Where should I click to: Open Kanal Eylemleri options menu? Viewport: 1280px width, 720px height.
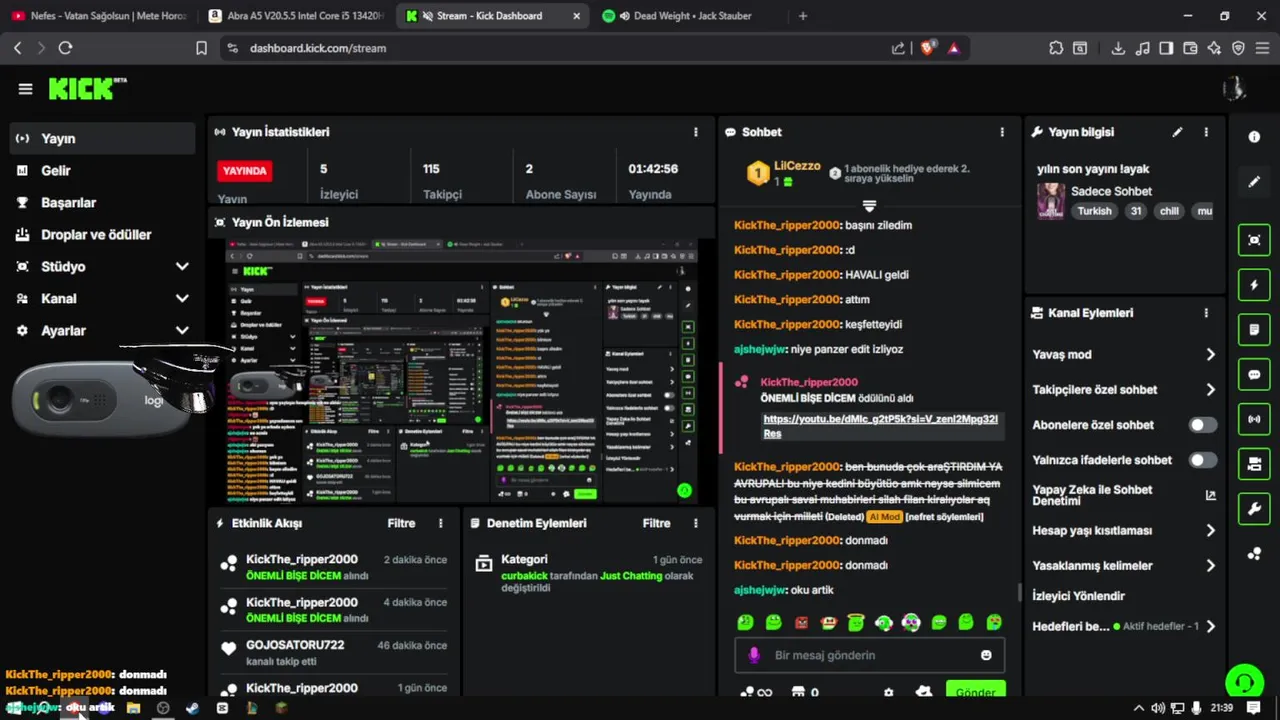click(x=1206, y=313)
